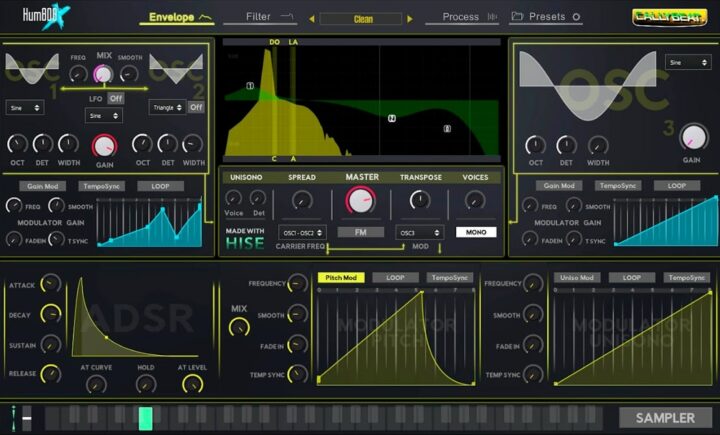Image resolution: width=720 pixels, height=435 pixels.
Task: Click the SAMPLER button
Action: pyautogui.click(x=664, y=417)
